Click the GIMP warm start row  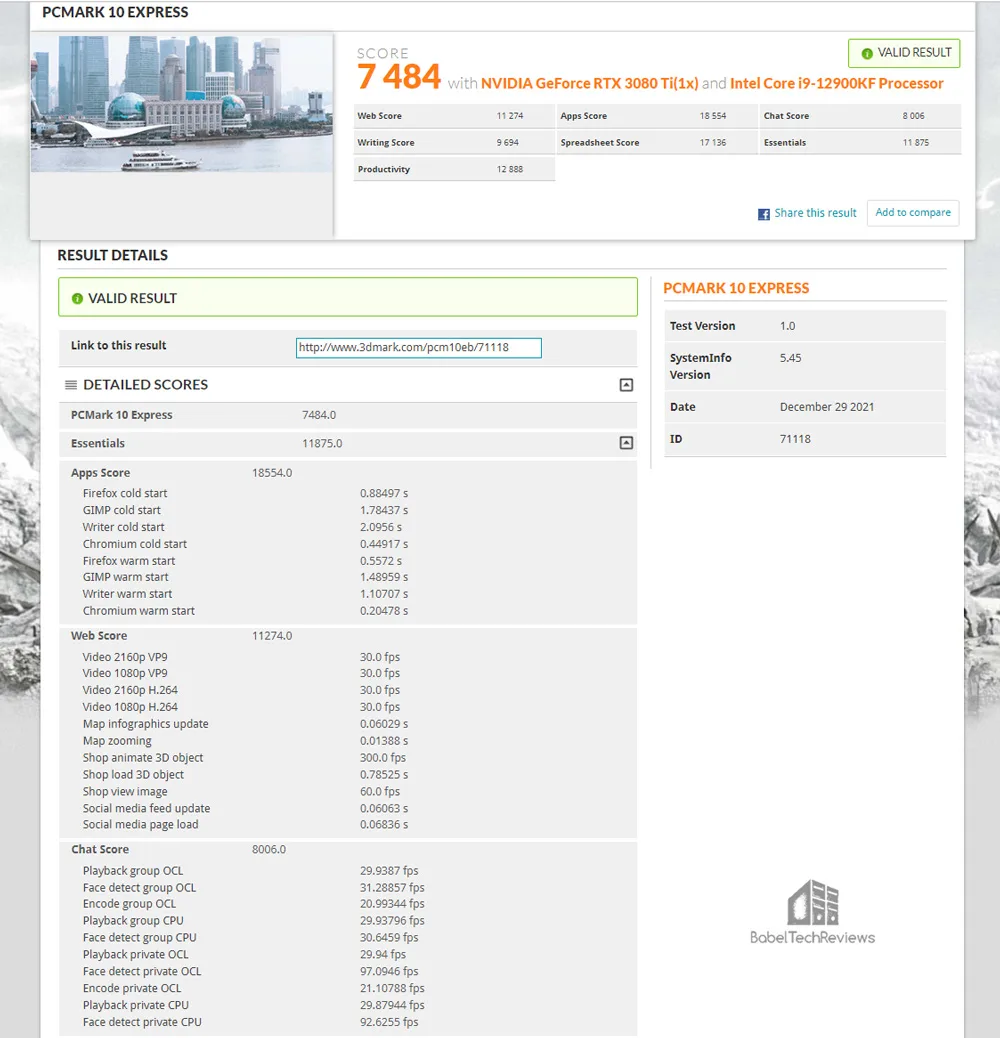(348, 577)
